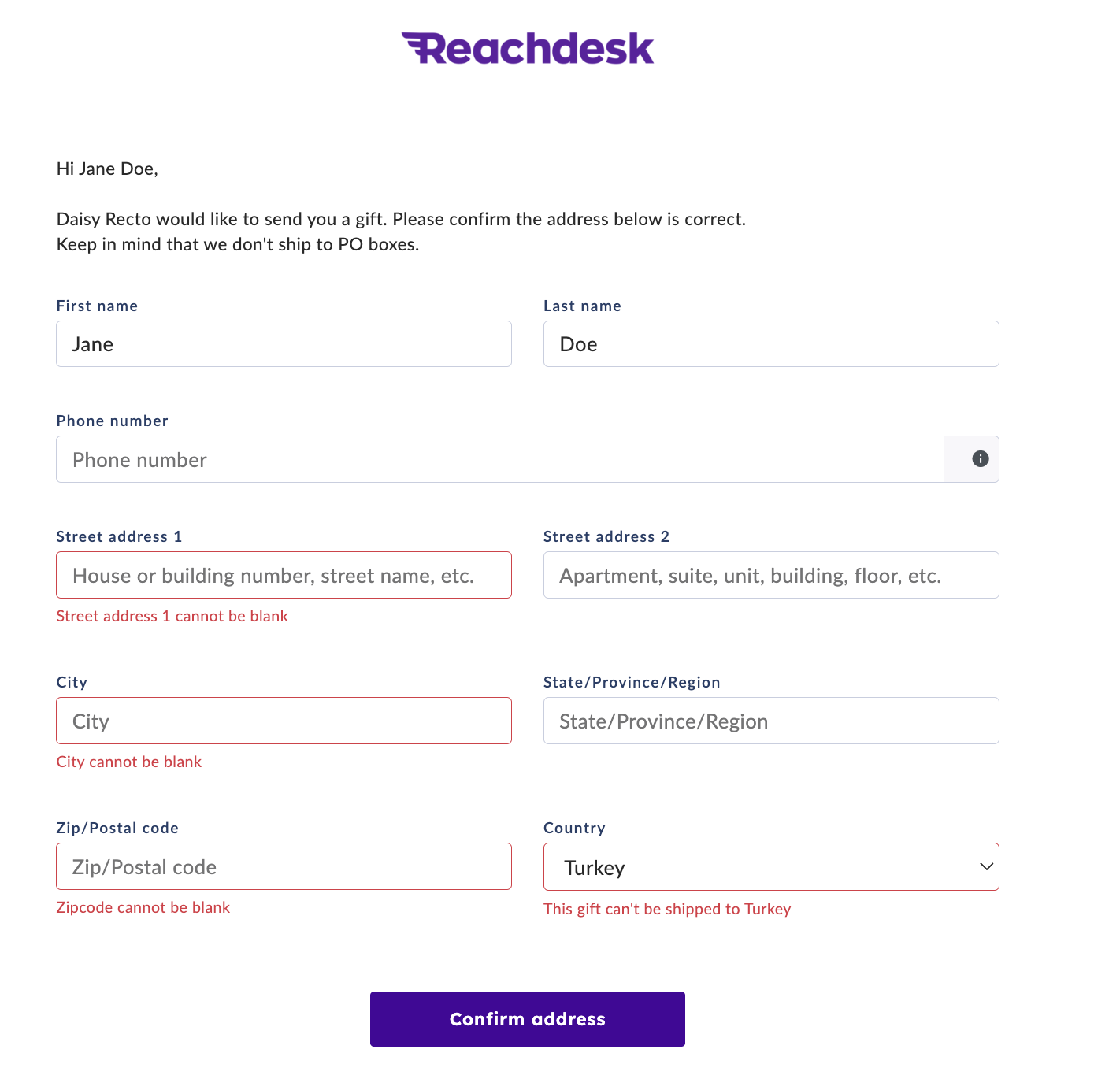Viewport: 1120px width, 1090px height.
Task: Select the Street address 2 field
Action: point(770,576)
